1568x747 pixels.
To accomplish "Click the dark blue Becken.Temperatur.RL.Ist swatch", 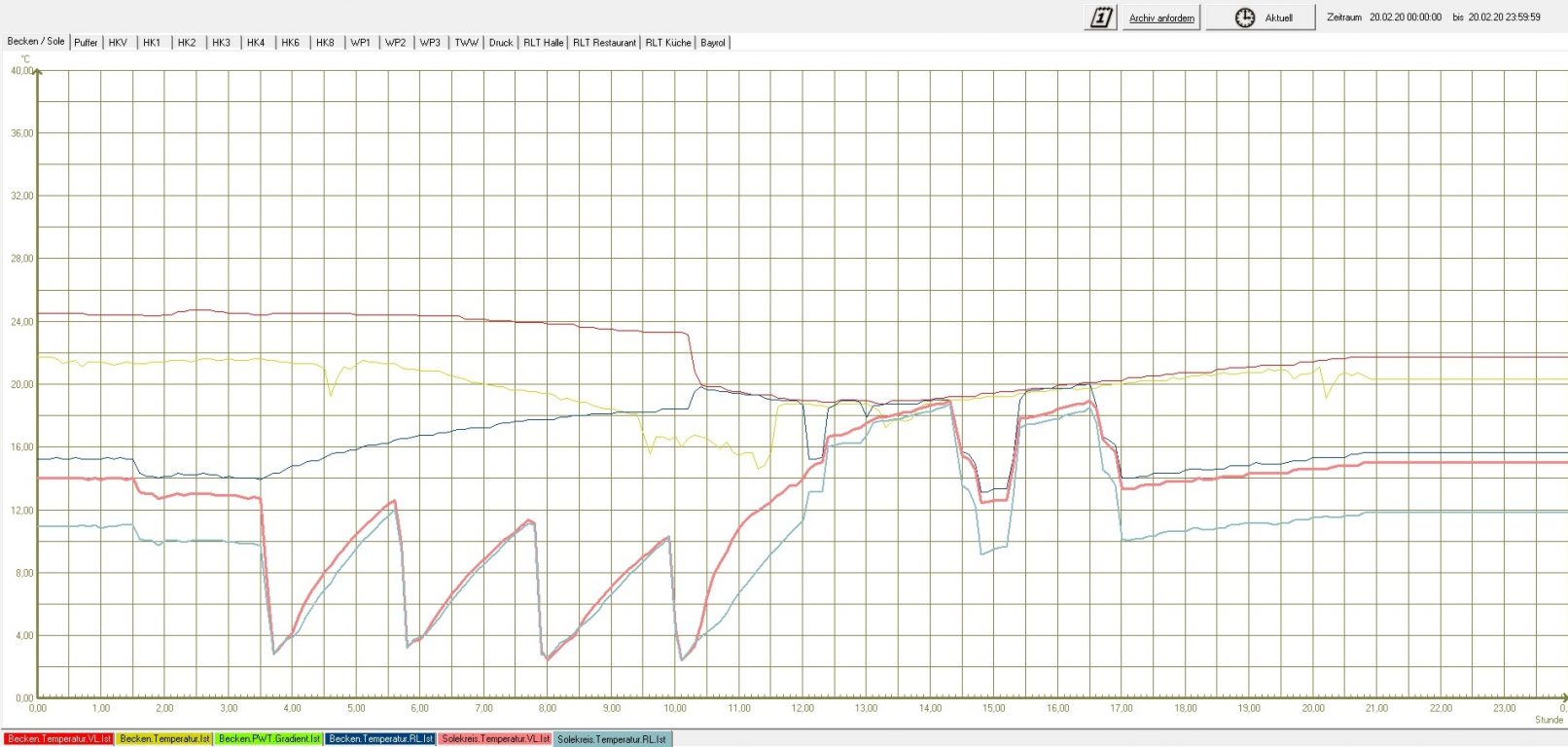I will 380,739.
